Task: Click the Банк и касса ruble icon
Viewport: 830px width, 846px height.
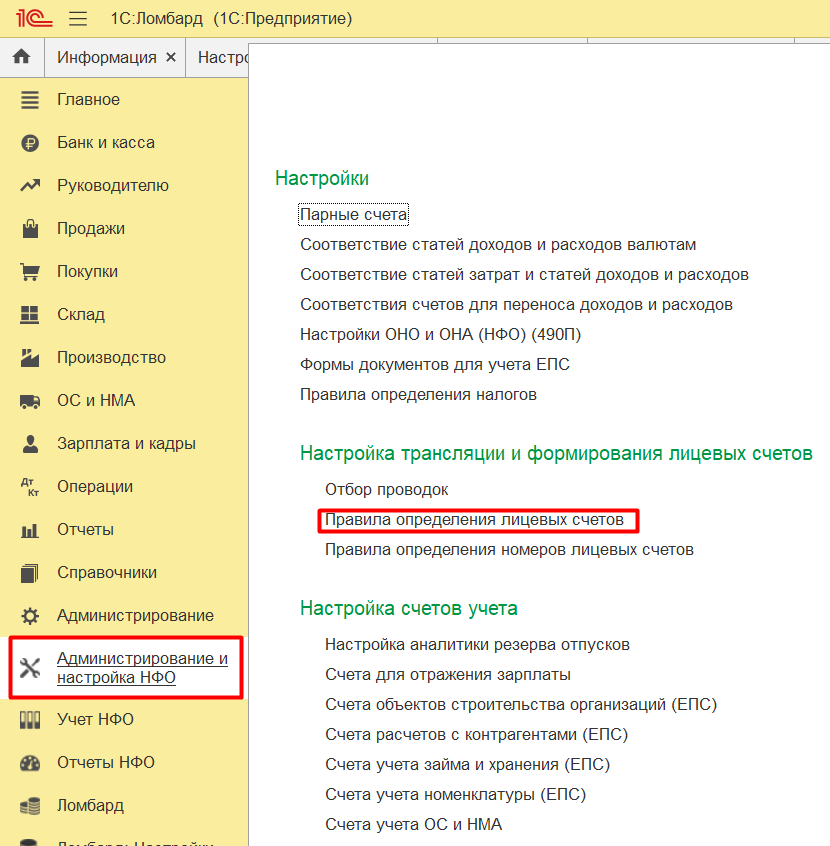Action: (30, 143)
